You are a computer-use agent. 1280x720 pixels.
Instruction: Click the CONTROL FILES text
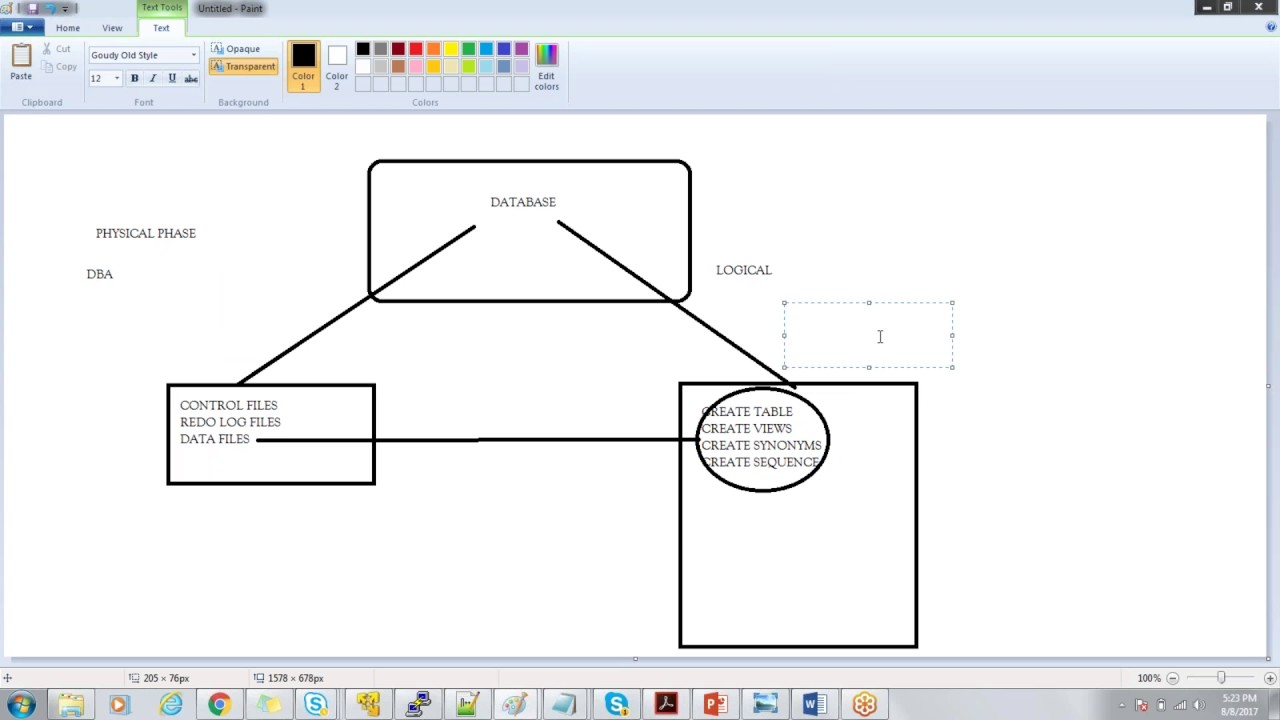(x=229, y=405)
